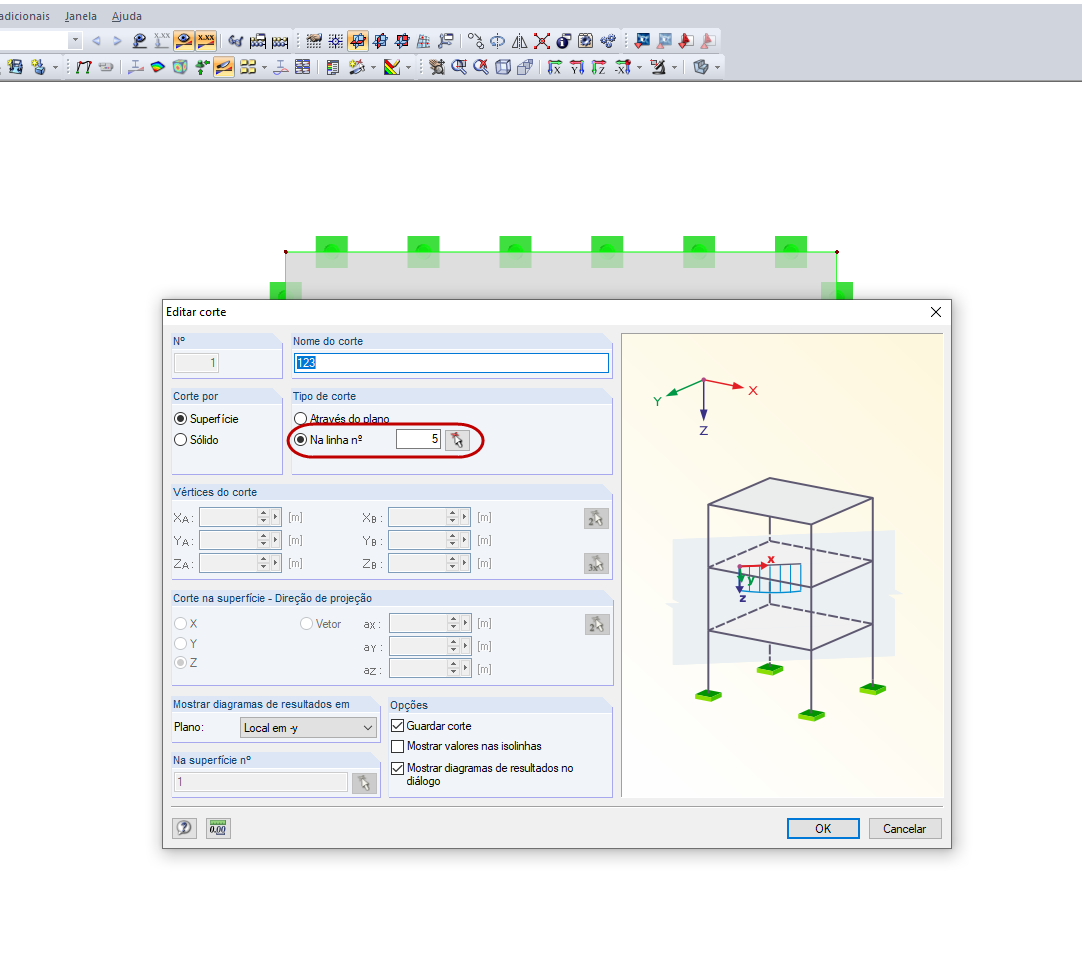
Task: Click the zoom magnifier window icon
Action: pyautogui.click(x=459, y=67)
